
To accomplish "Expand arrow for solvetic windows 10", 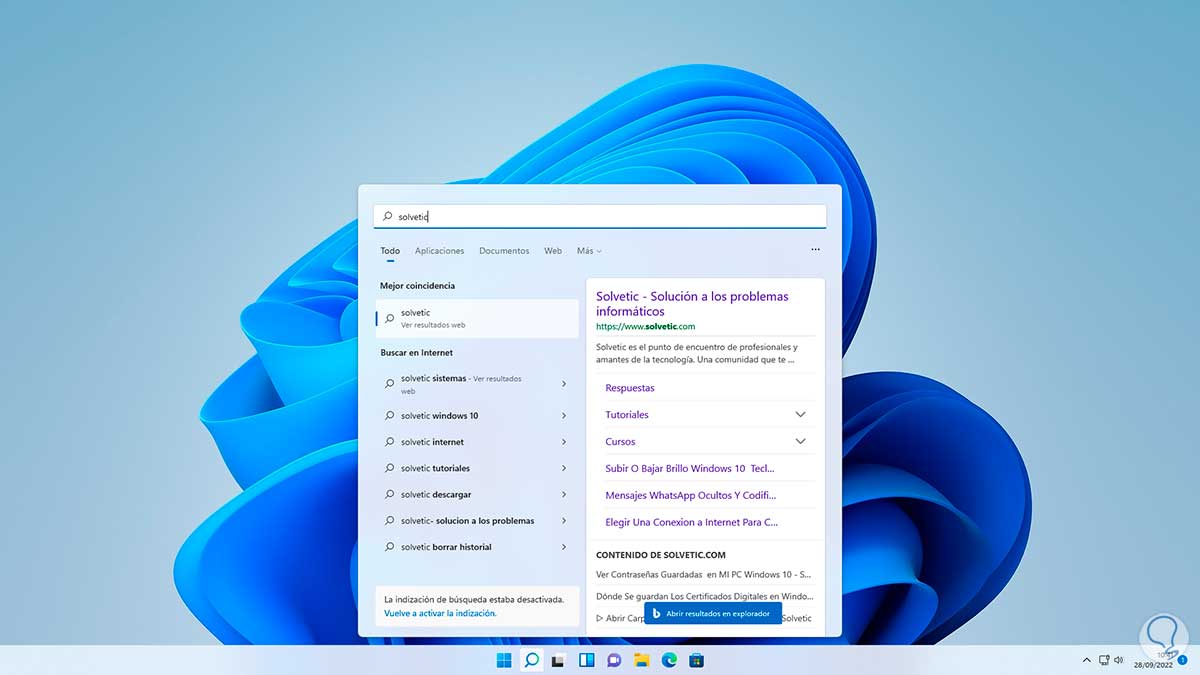I will point(564,416).
